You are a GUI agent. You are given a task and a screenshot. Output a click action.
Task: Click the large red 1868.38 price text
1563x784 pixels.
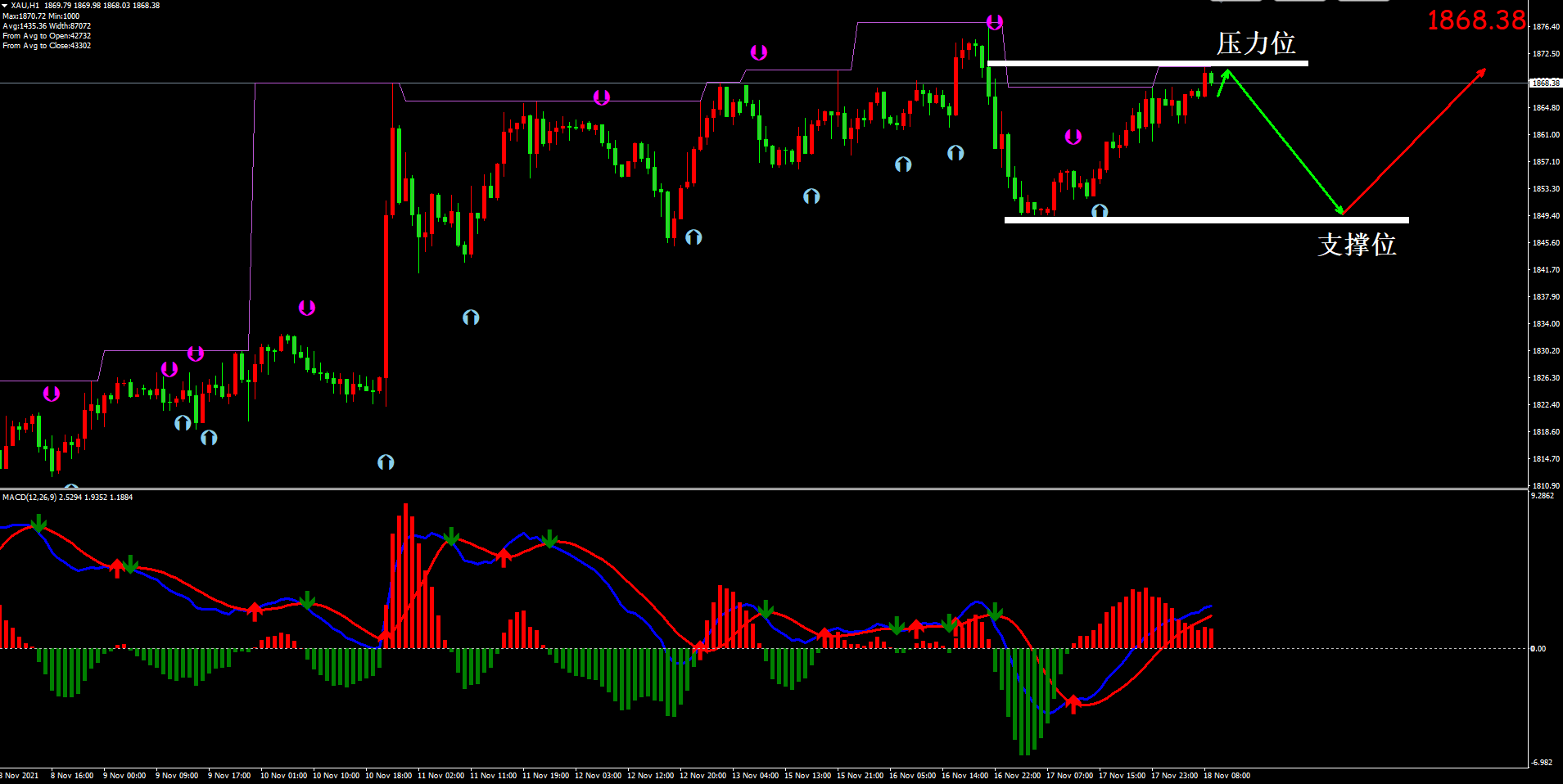(x=1475, y=20)
